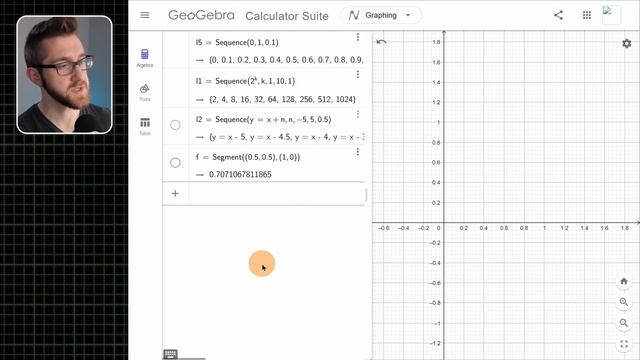Select the l1 Sequence(2^k,k,1,10,1) definition
Image resolution: width=640 pixels, height=360 pixels.
click(x=245, y=81)
